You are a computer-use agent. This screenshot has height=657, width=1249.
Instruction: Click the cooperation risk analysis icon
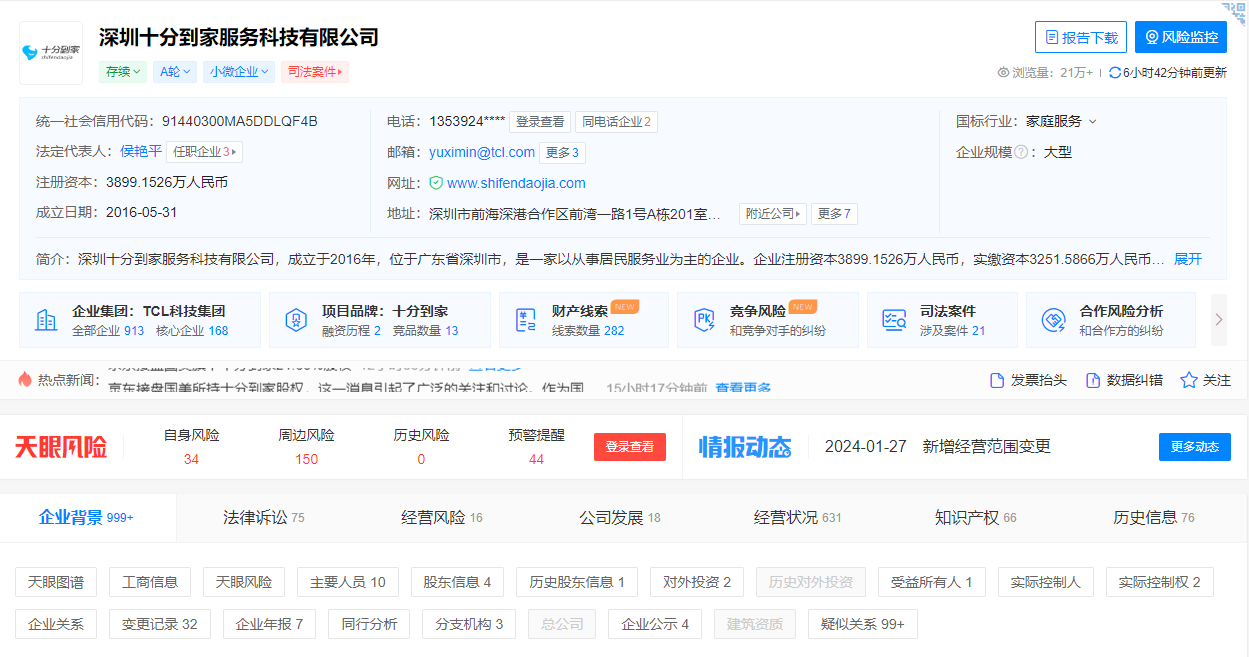pos(1053,320)
